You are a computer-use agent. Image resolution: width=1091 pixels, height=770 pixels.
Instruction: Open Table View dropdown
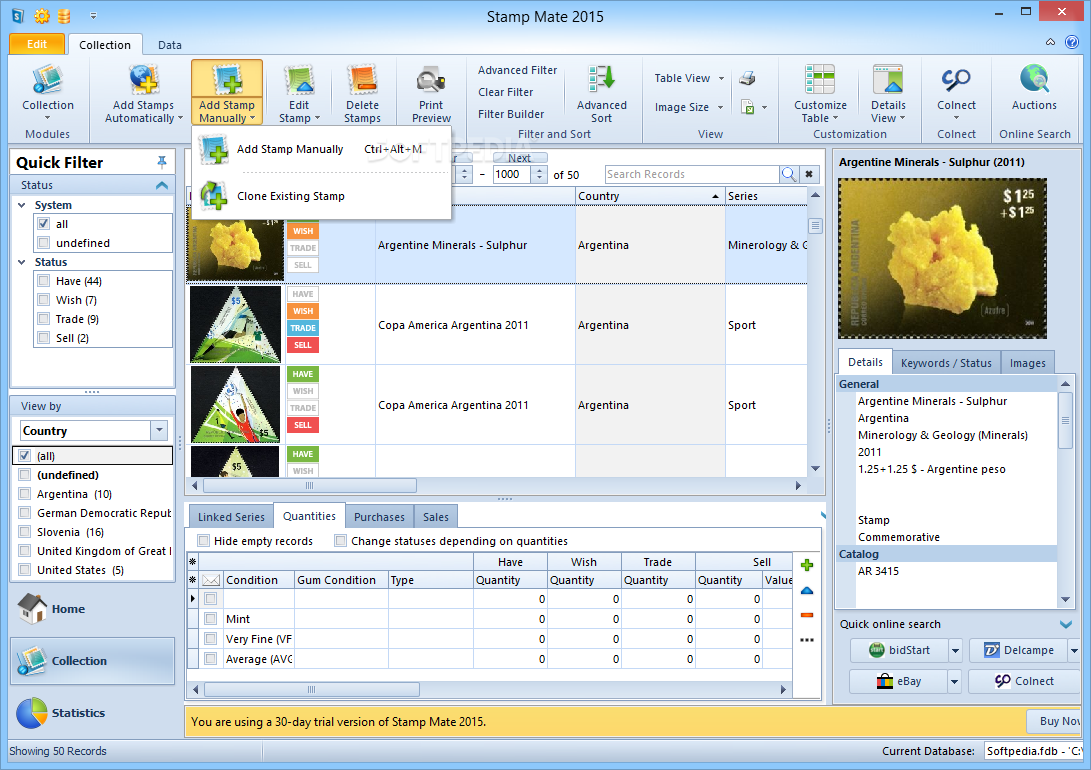pyautogui.click(x=689, y=78)
